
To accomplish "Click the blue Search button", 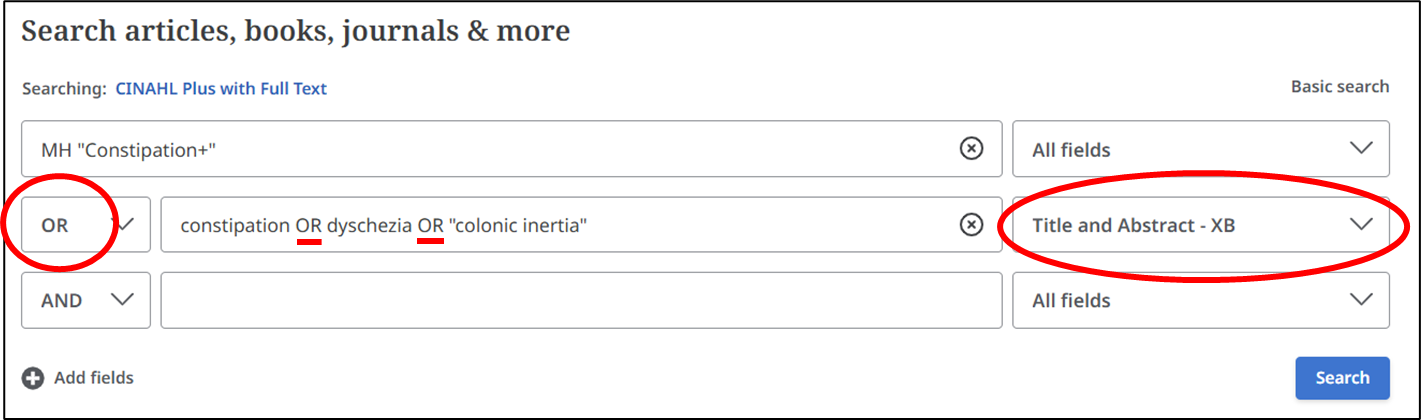I will pyautogui.click(x=1342, y=378).
